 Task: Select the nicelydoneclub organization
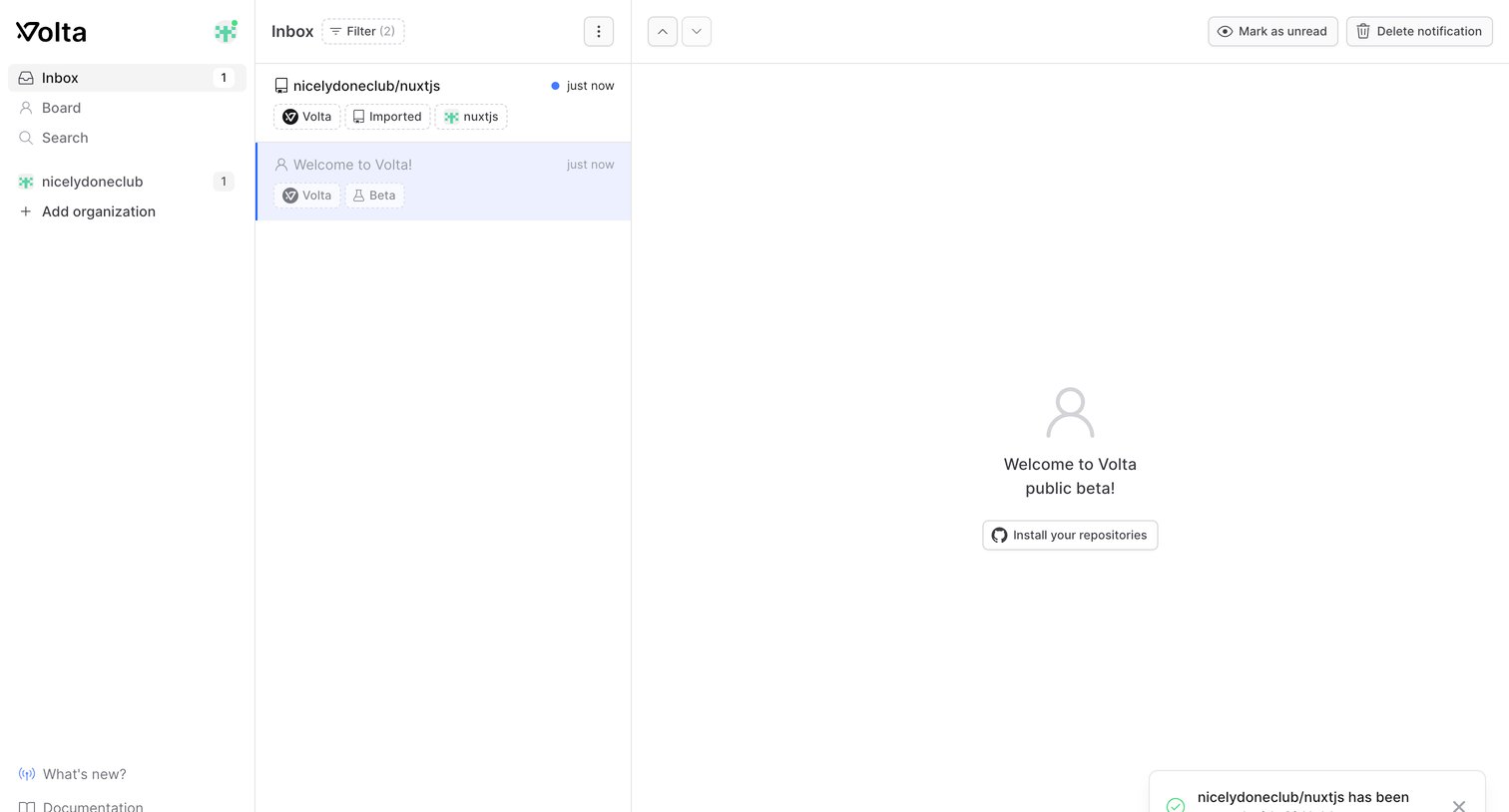[127, 182]
